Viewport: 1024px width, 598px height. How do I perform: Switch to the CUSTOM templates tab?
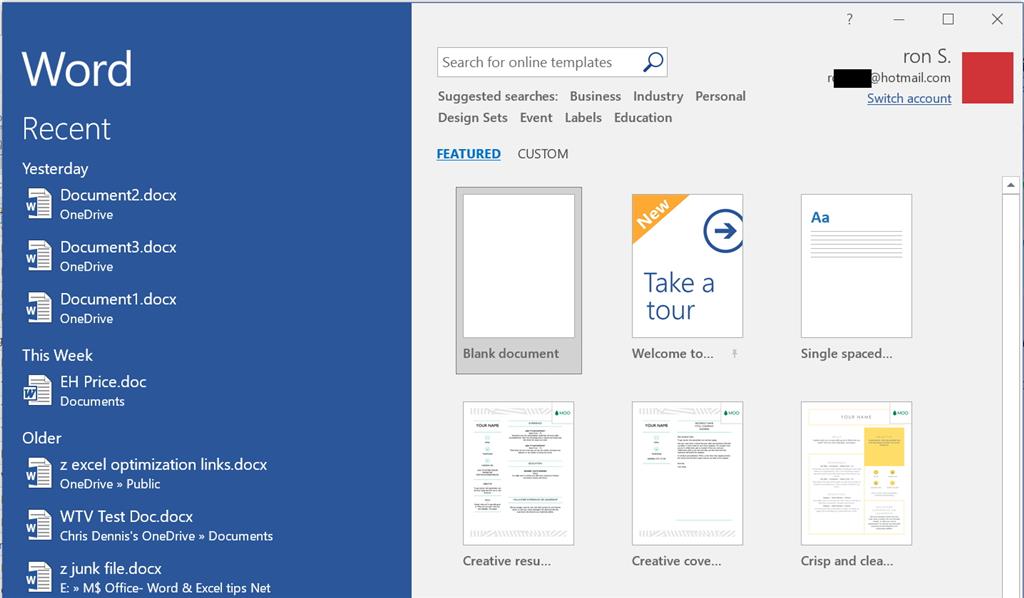click(543, 154)
